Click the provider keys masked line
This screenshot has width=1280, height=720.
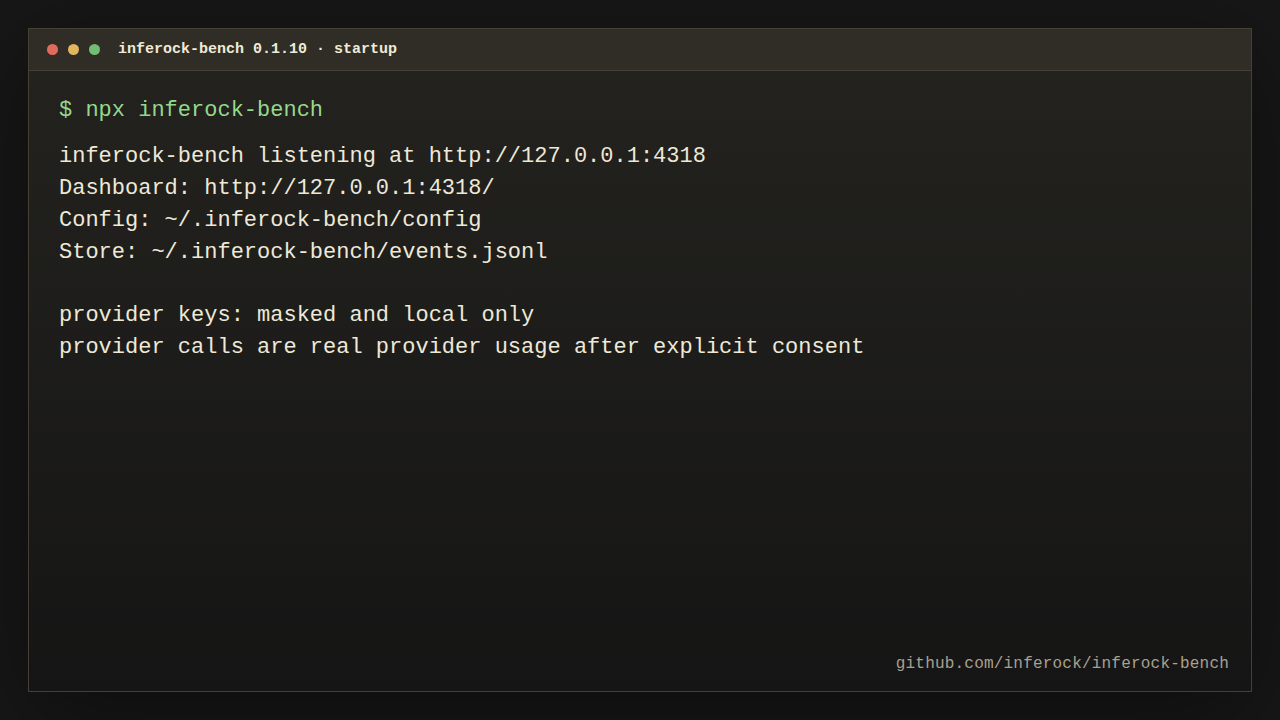(x=296, y=315)
